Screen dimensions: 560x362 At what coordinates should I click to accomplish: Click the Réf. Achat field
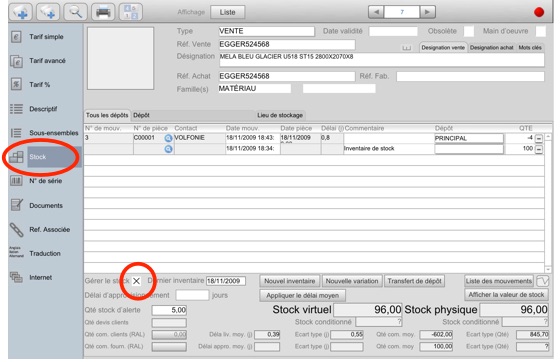[x=287, y=76]
